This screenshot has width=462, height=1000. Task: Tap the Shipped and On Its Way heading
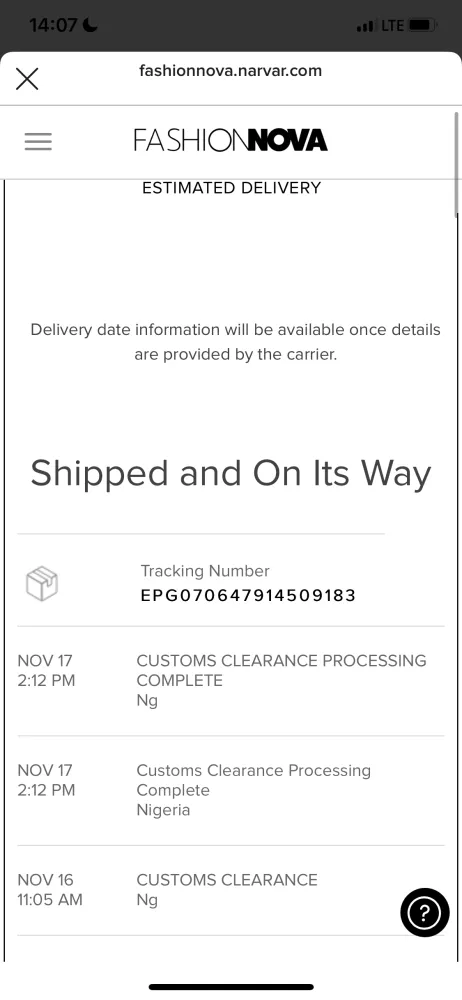(x=231, y=473)
